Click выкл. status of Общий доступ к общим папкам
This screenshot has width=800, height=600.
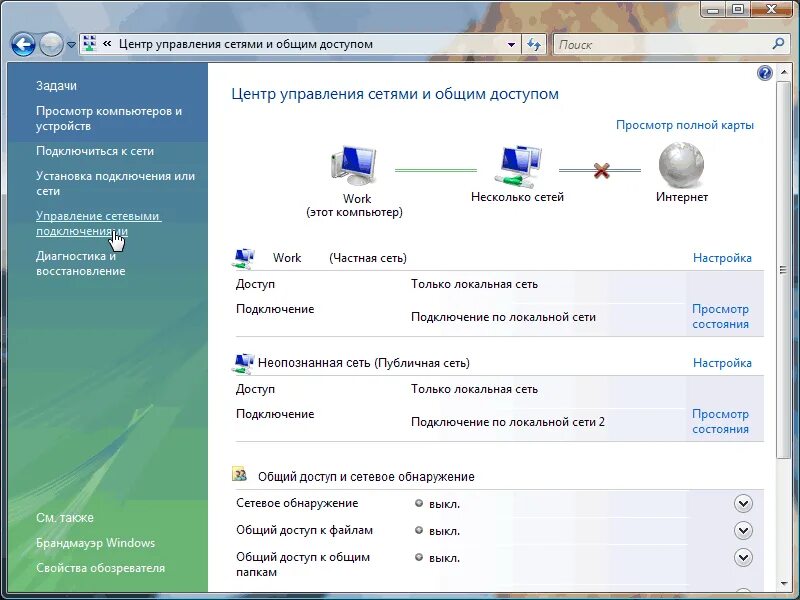coord(444,558)
